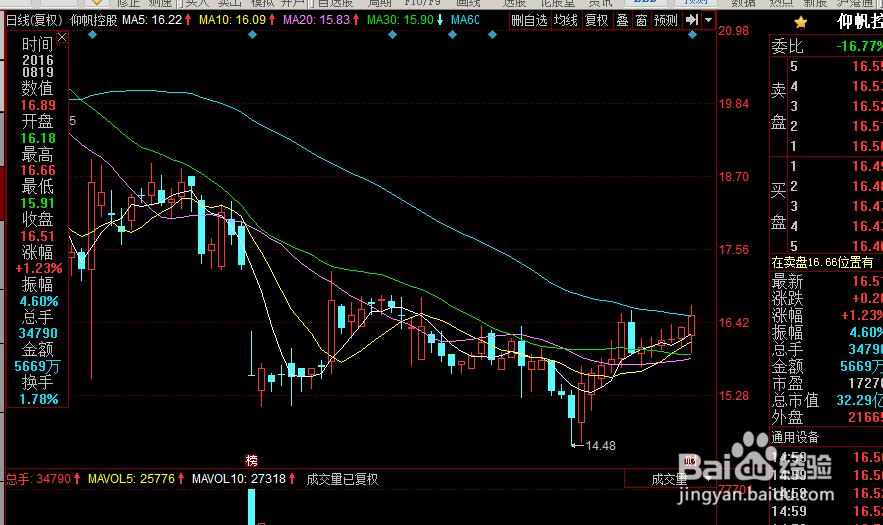Viewport: 883px width, 525px height.
Task: Click the red 榜 marker on chart
Action: pyautogui.click(x=252, y=461)
